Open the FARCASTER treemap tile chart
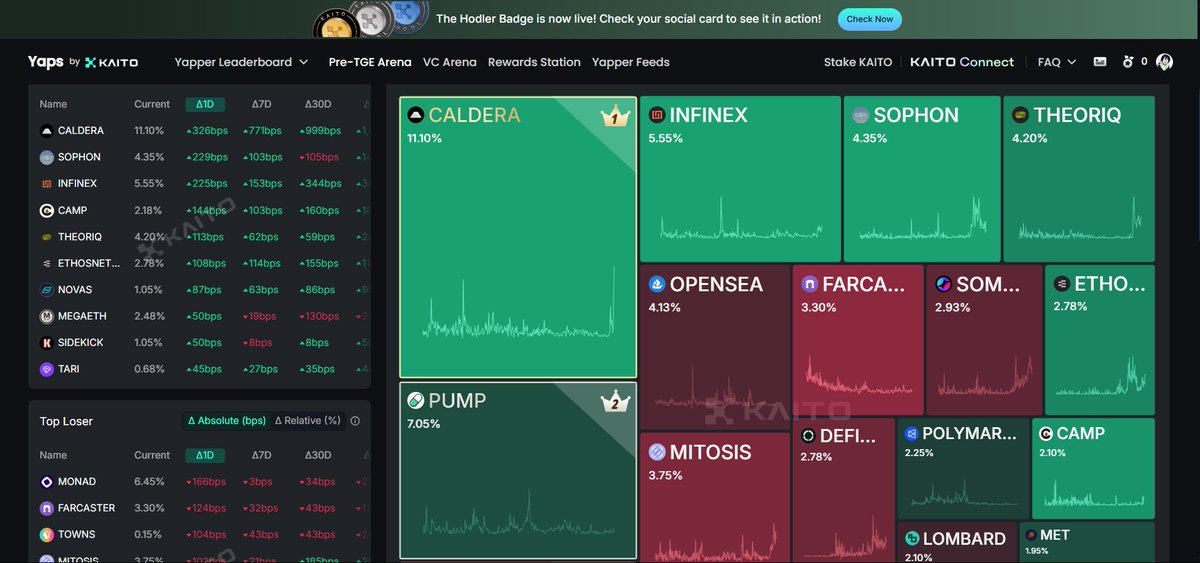The height and width of the screenshot is (563, 1200). click(x=857, y=341)
